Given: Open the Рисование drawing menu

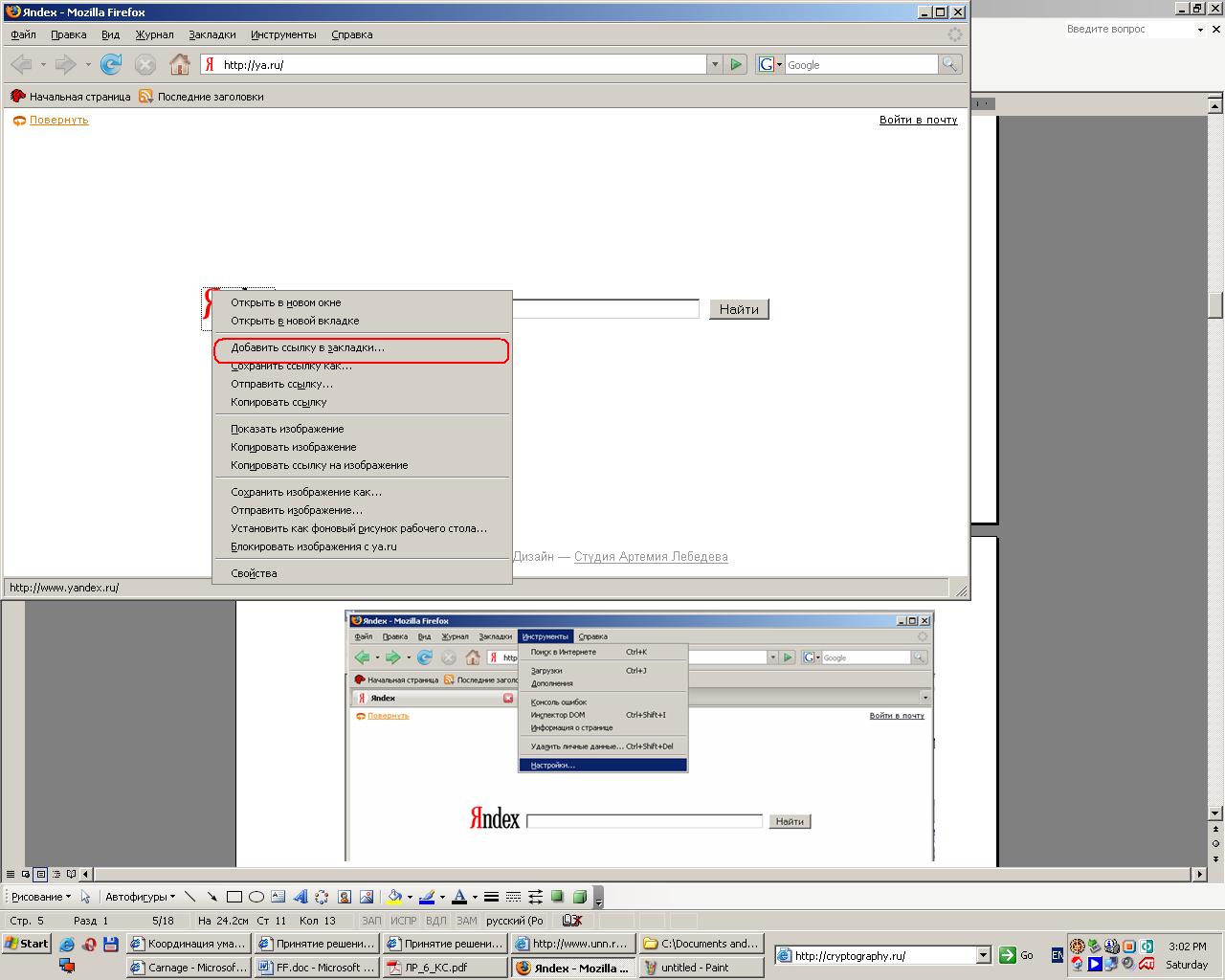Looking at the screenshot, I should 41,897.
